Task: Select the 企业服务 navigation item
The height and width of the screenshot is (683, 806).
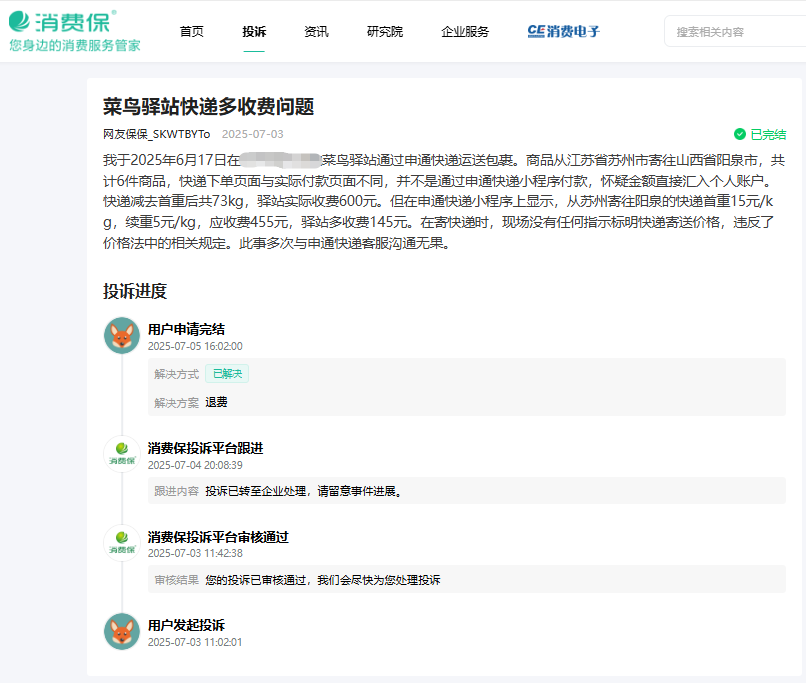Action: pyautogui.click(x=465, y=32)
